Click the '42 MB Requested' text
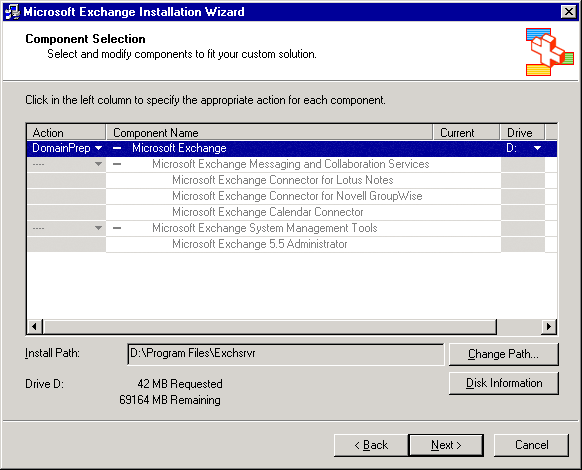Viewport: 582px width, 470px height. tap(180, 383)
